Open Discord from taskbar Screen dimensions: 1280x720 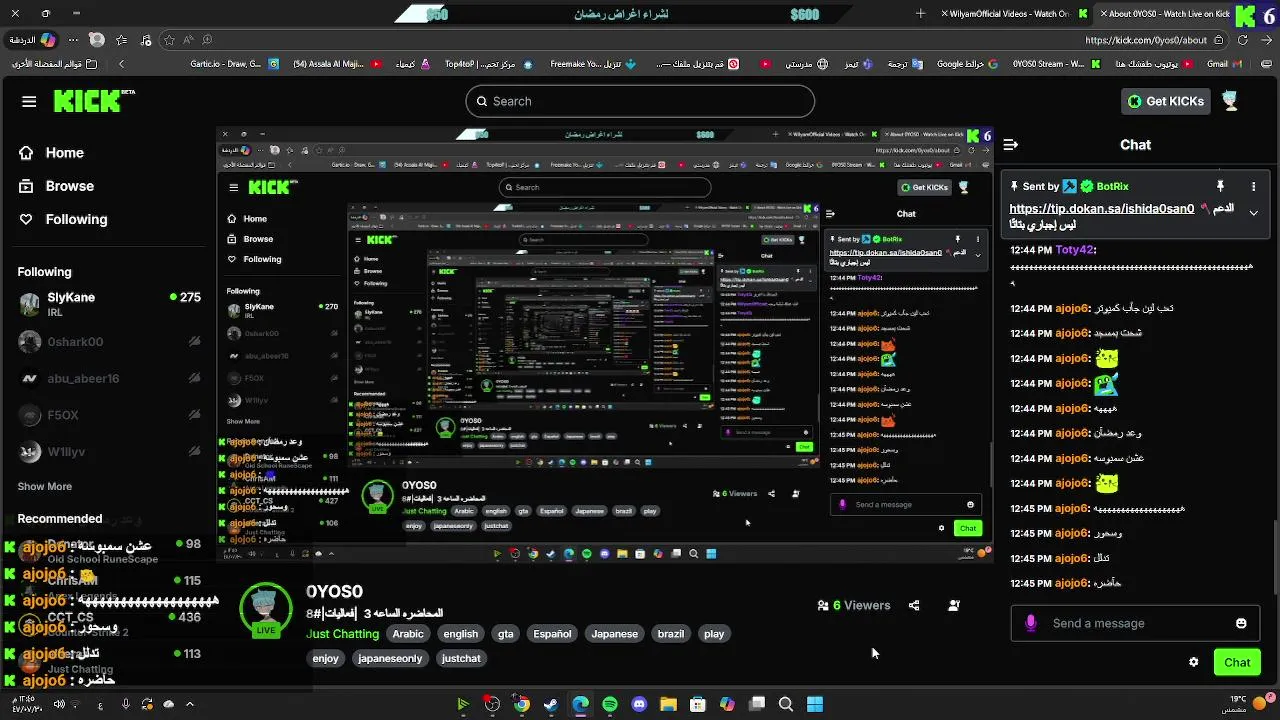[x=639, y=705]
